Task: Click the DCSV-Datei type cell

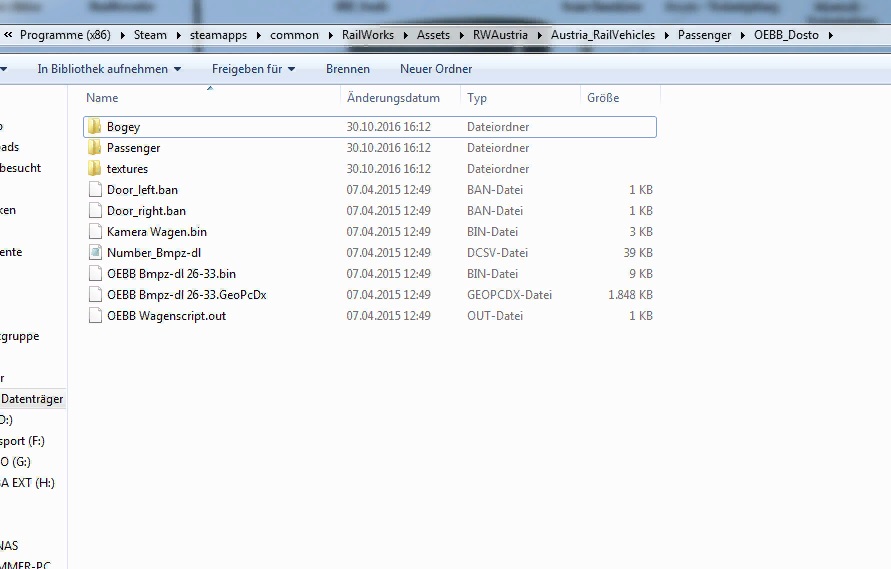Action: [x=497, y=253]
